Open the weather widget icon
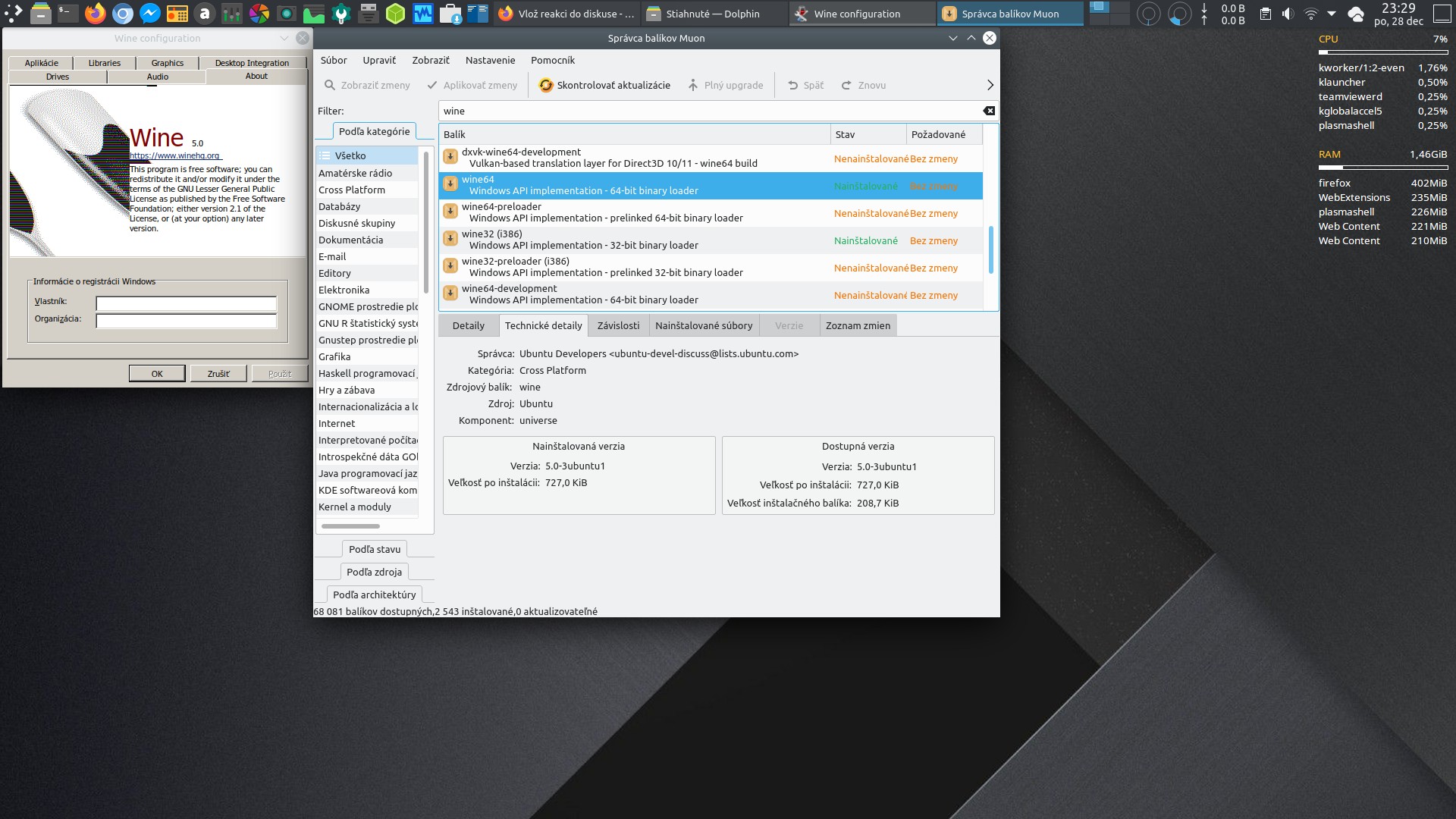The image size is (1456, 819). pyautogui.click(x=1357, y=14)
